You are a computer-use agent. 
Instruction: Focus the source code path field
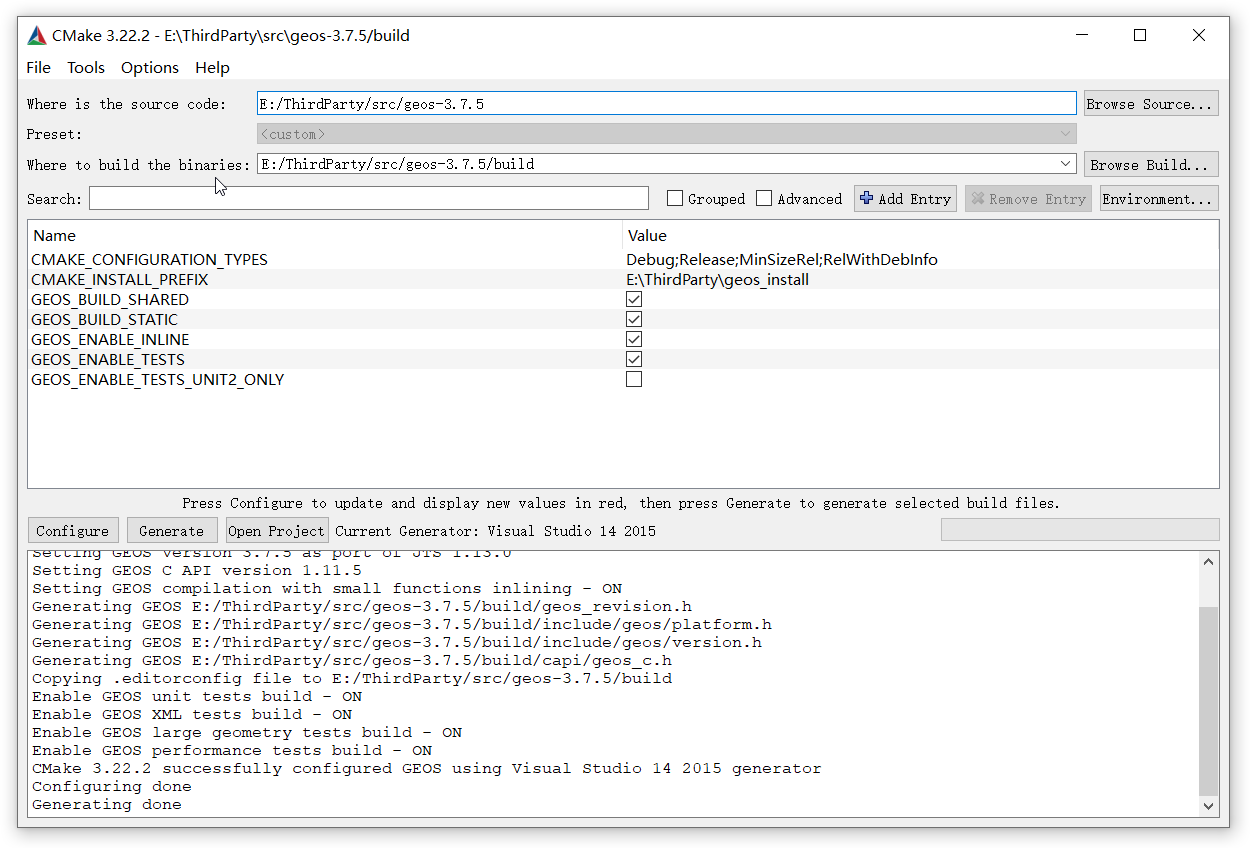666,103
